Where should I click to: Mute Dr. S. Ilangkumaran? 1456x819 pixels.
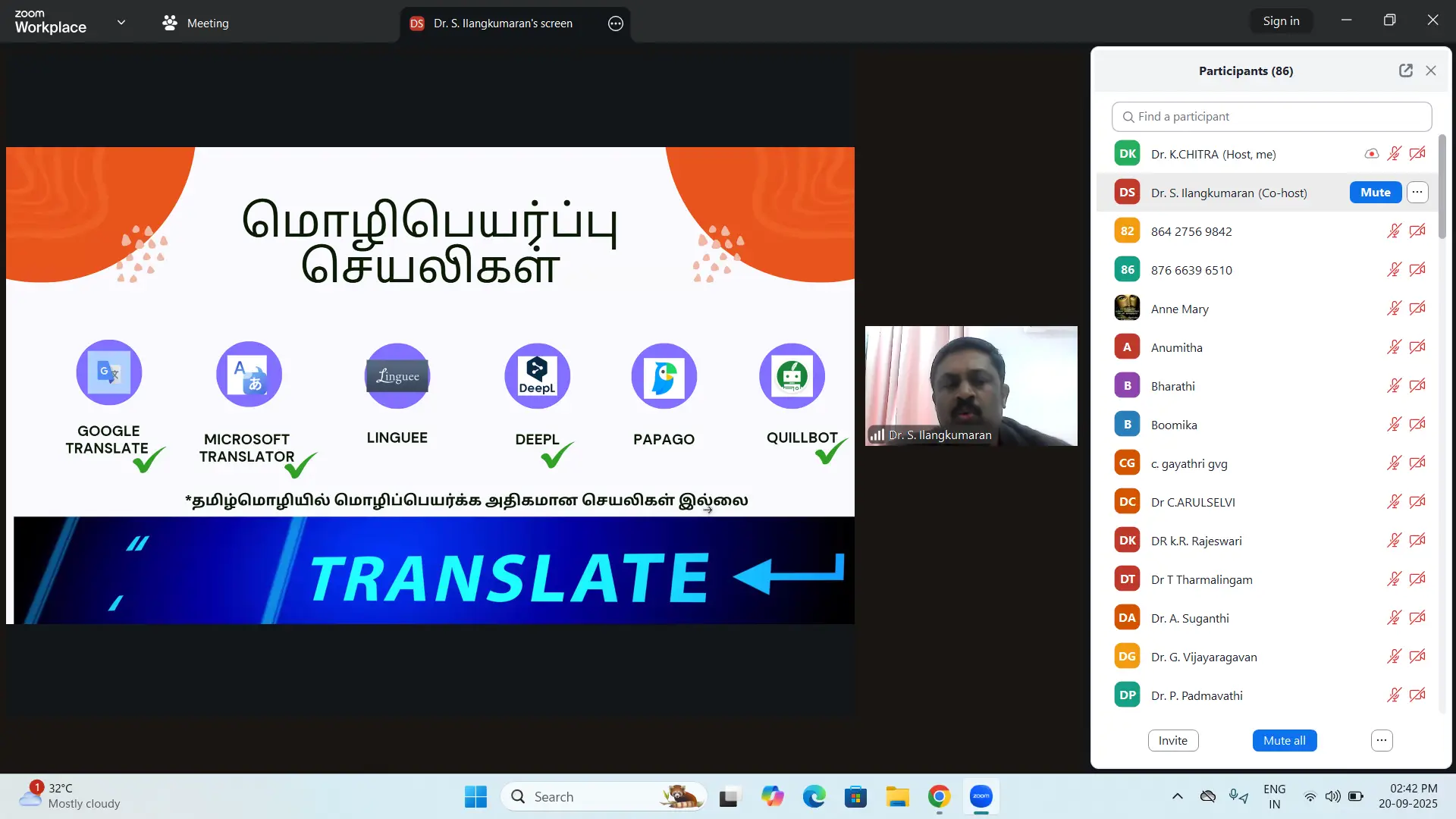click(x=1375, y=193)
